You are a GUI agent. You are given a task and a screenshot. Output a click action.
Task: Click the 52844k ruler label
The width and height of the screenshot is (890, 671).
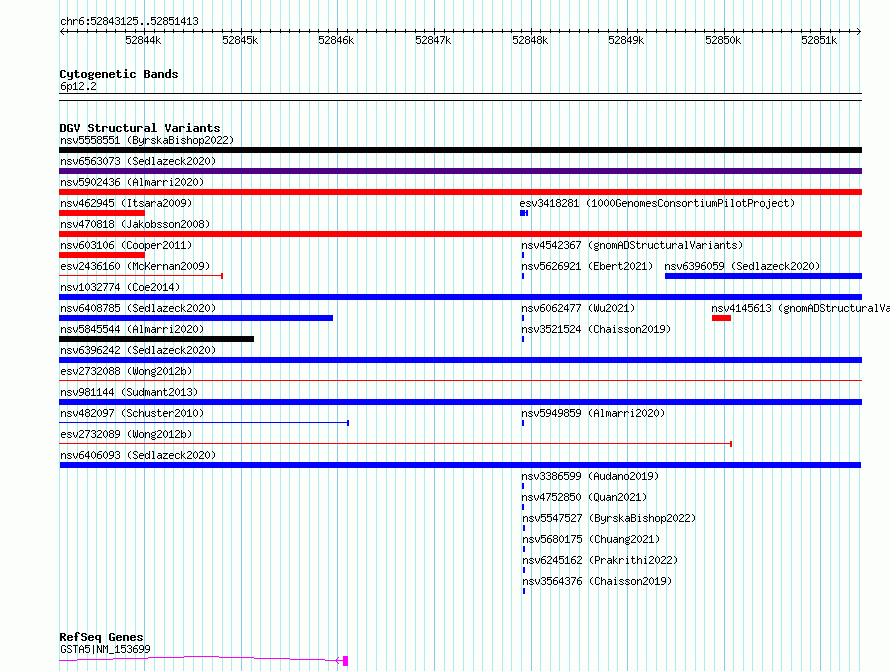(143, 40)
